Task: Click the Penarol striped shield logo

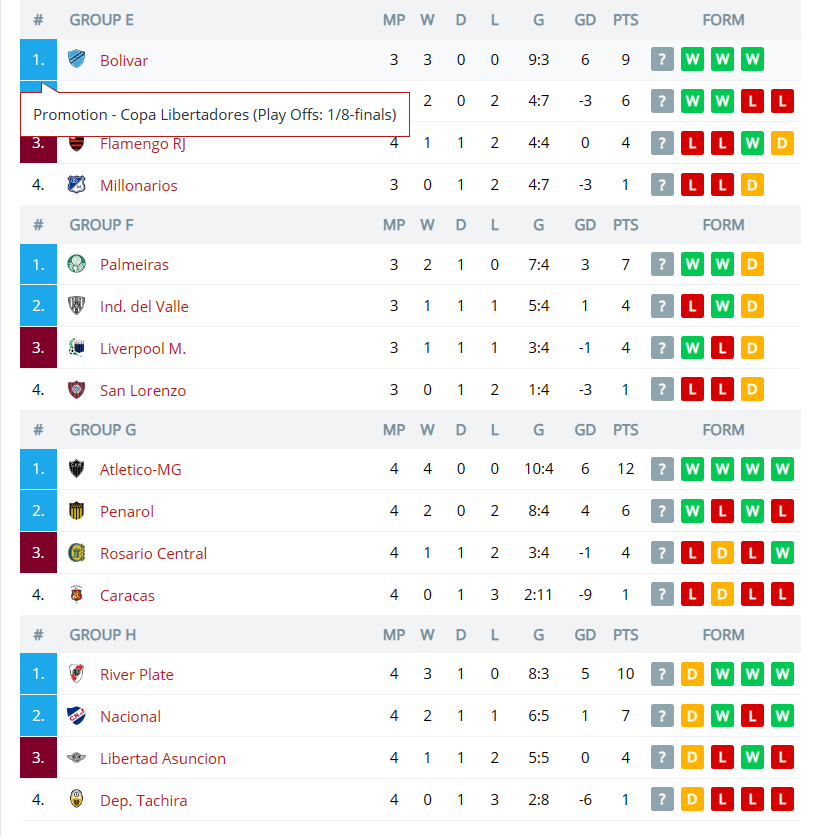Action: point(77,511)
